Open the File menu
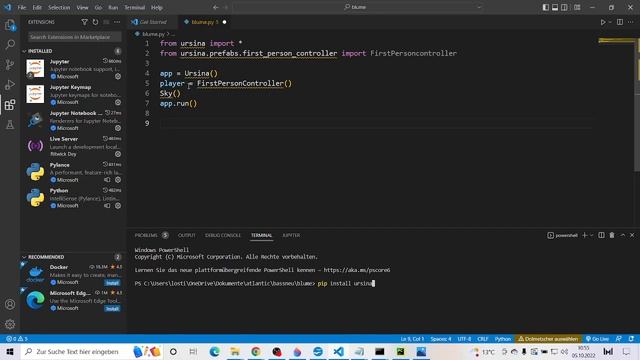The height and width of the screenshot is (360, 640). tap(22, 7)
